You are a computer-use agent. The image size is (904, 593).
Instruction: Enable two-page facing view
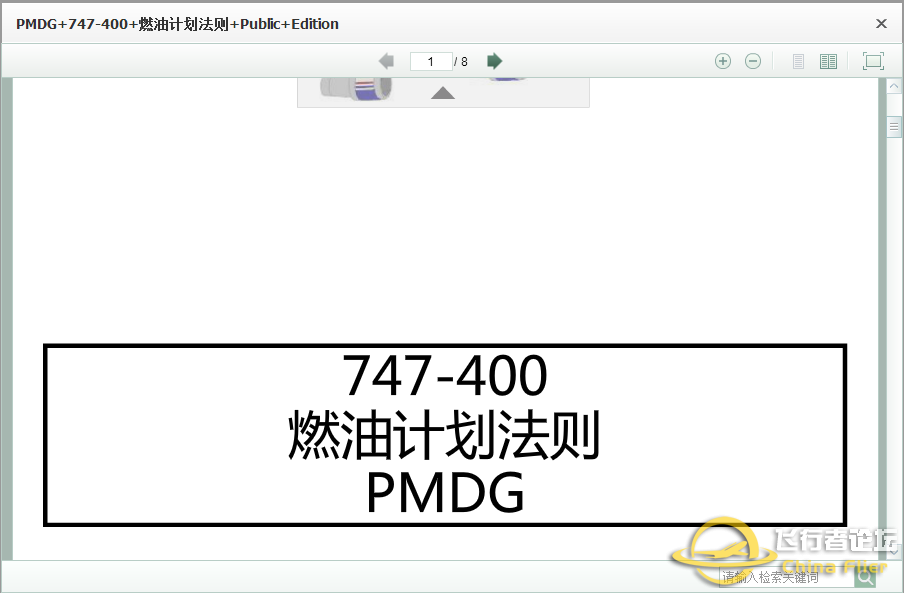828,61
